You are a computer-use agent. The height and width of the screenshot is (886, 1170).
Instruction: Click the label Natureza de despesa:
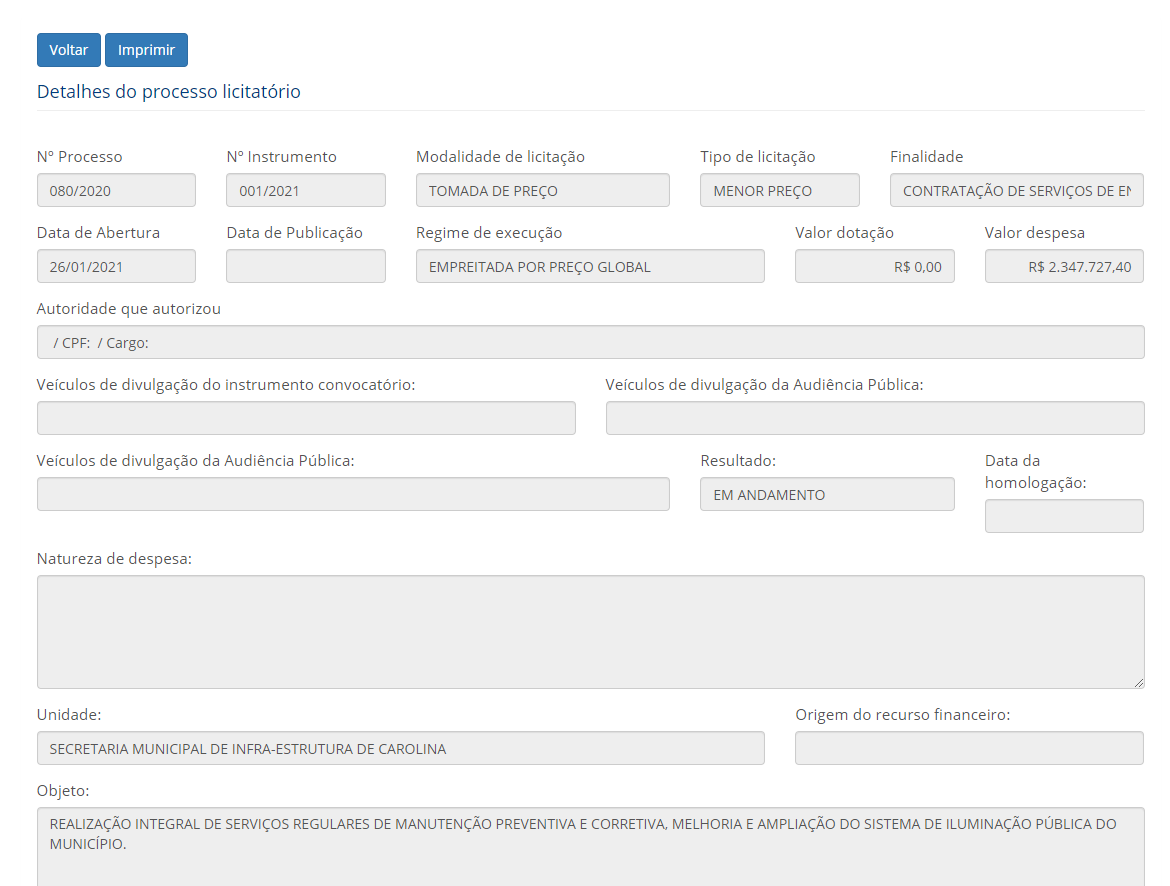114,559
